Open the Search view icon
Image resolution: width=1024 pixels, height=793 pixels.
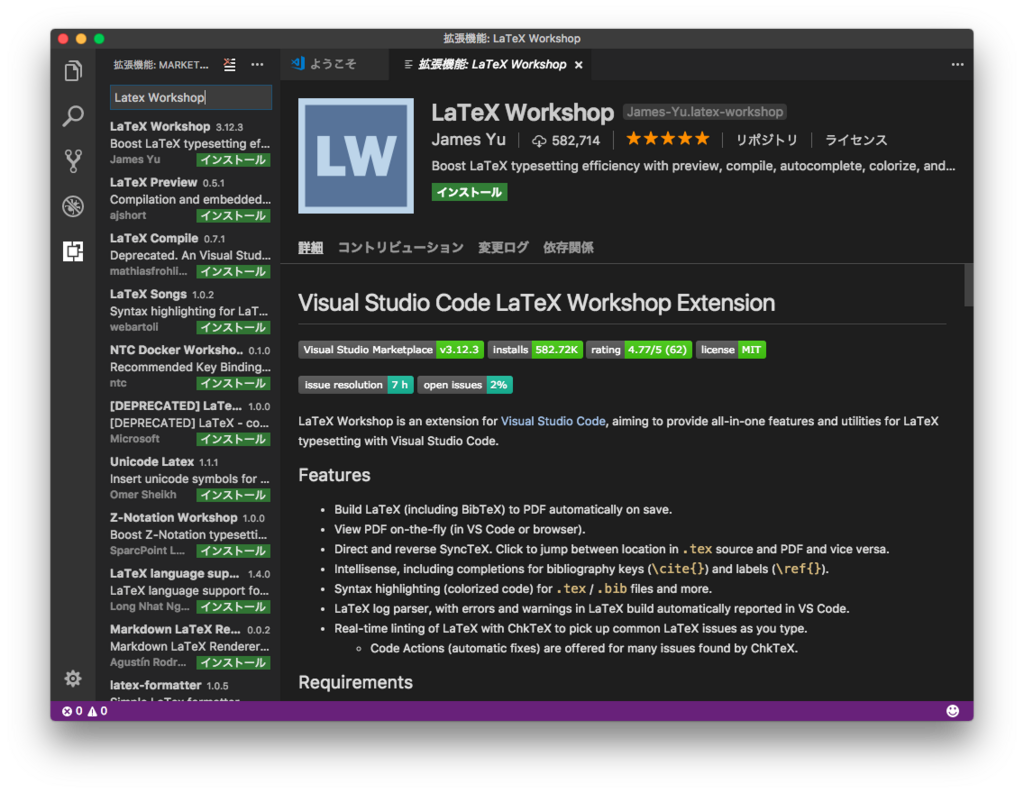click(73, 116)
